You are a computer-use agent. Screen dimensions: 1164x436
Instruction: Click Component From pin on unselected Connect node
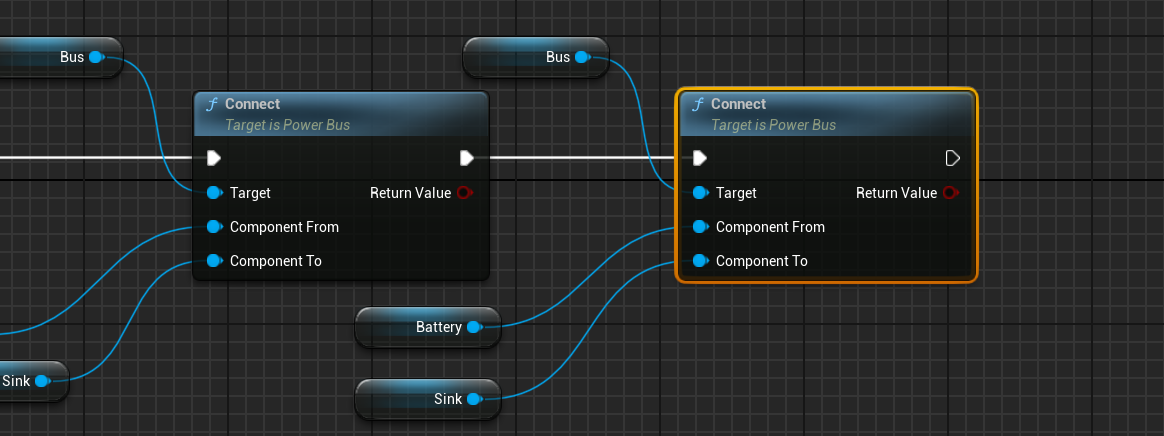(x=214, y=227)
